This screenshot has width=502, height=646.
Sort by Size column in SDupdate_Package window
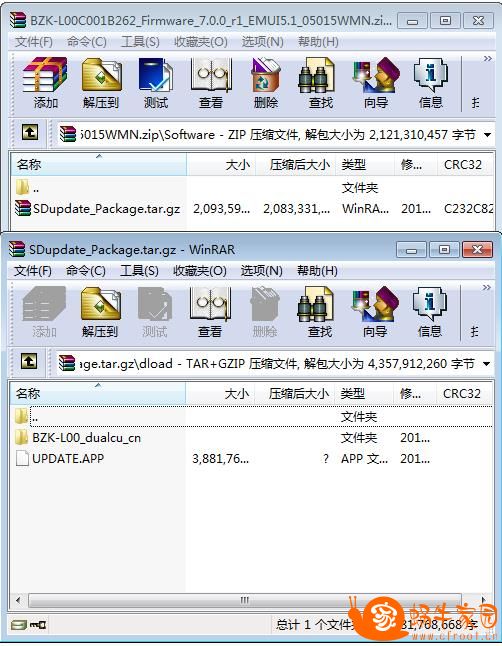tap(220, 393)
